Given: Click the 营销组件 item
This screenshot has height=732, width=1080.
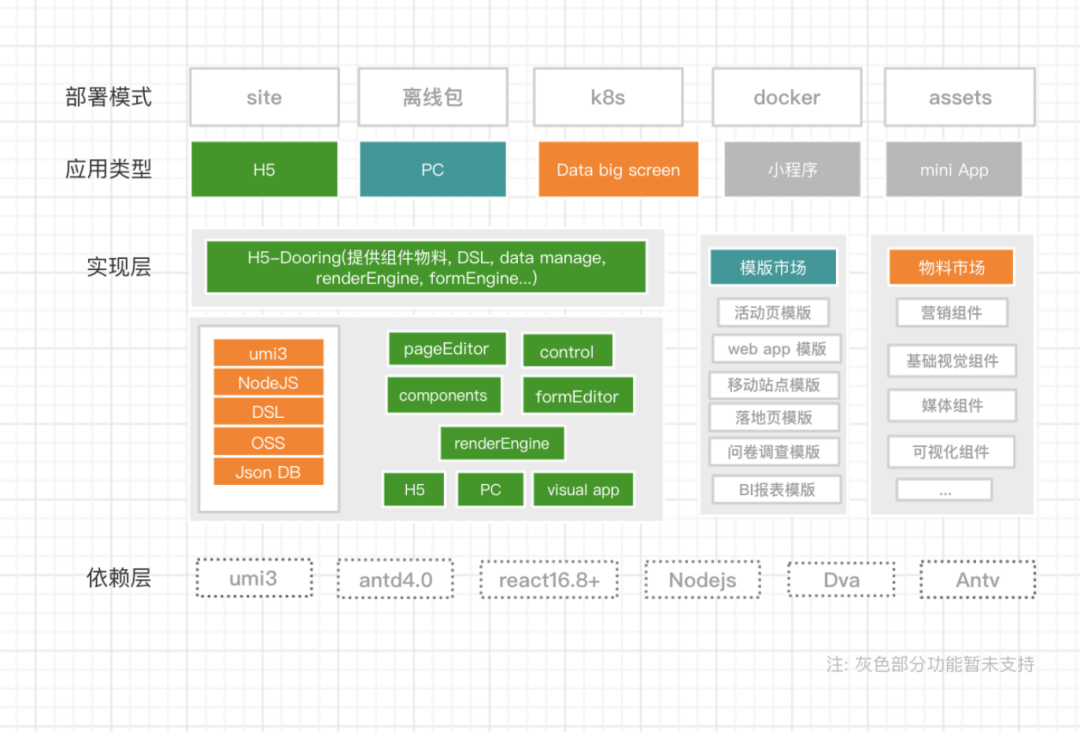Looking at the screenshot, I should click(951, 312).
